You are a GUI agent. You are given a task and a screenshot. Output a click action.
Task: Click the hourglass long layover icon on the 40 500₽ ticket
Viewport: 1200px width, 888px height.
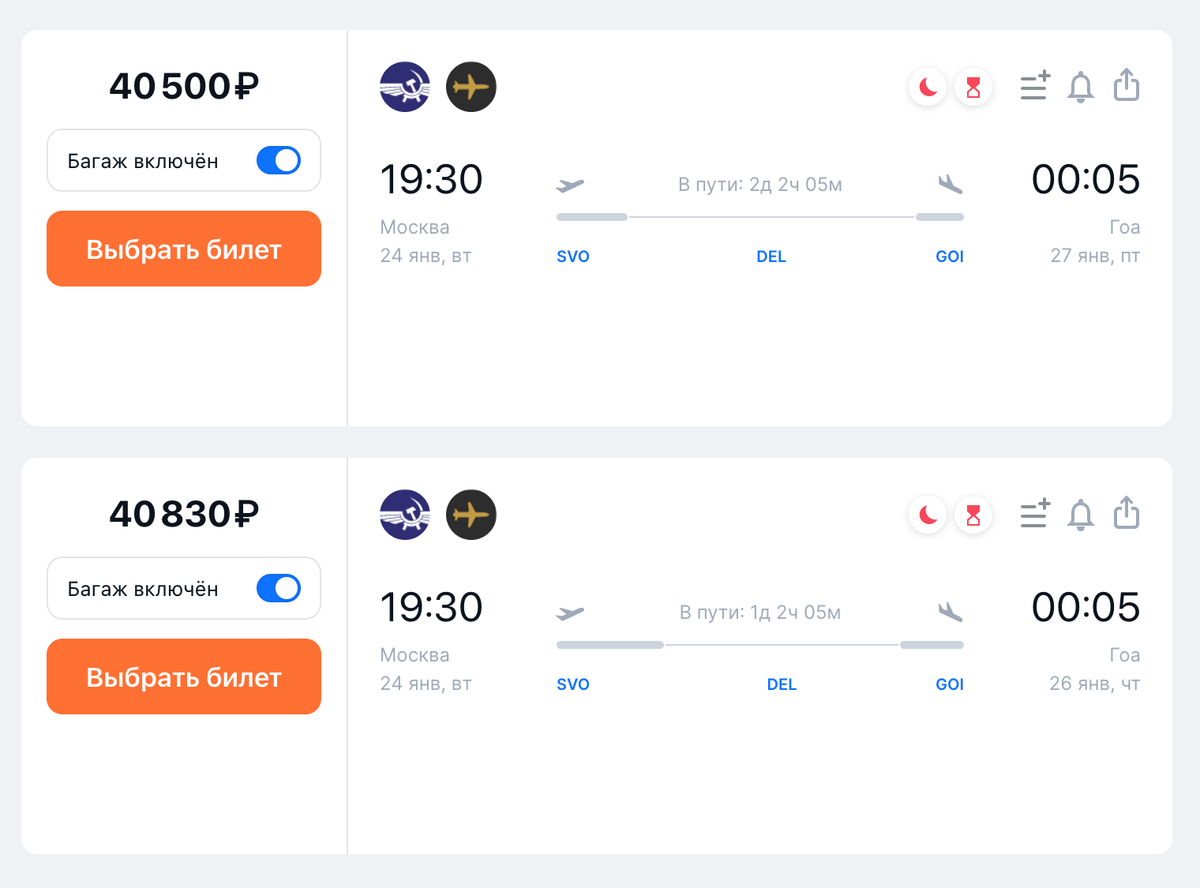coord(974,88)
